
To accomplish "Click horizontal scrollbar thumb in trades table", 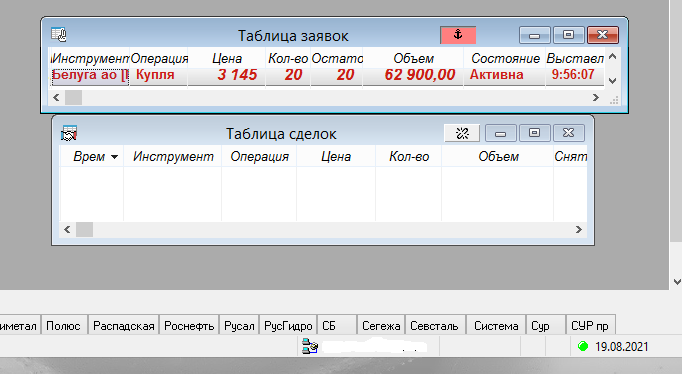I will coord(84,230).
